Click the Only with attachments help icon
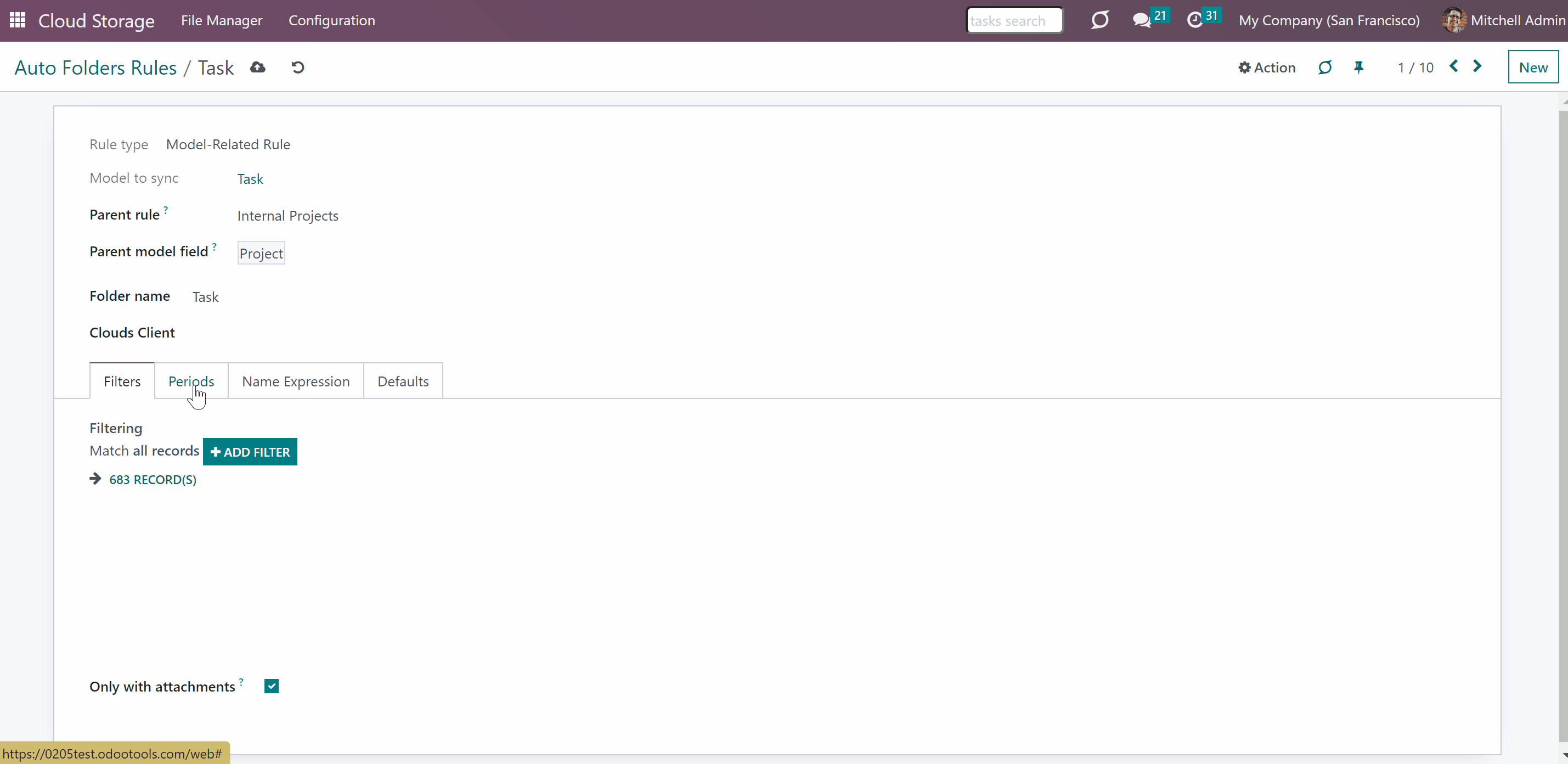 [x=241, y=682]
